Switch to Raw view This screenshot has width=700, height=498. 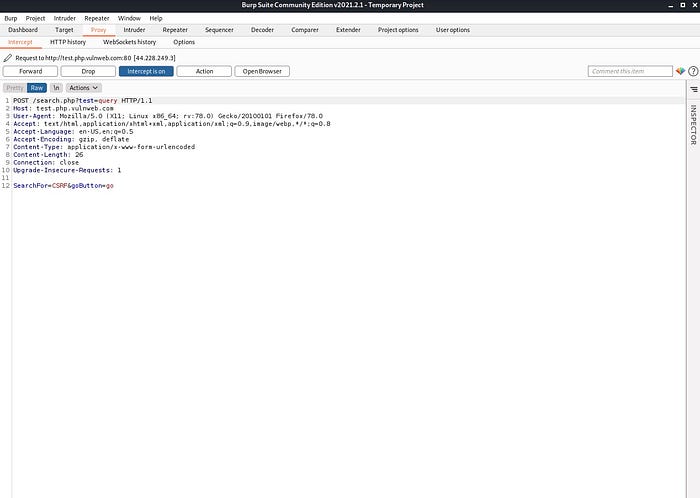click(x=37, y=88)
